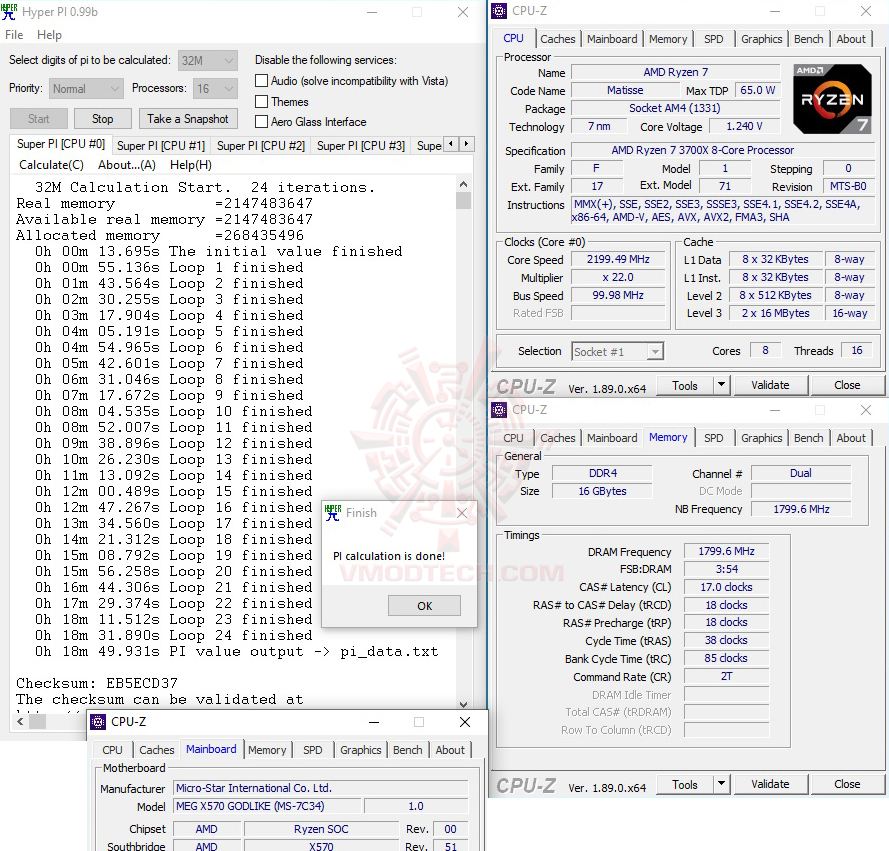Check Aero Glass Interface option

(261, 121)
